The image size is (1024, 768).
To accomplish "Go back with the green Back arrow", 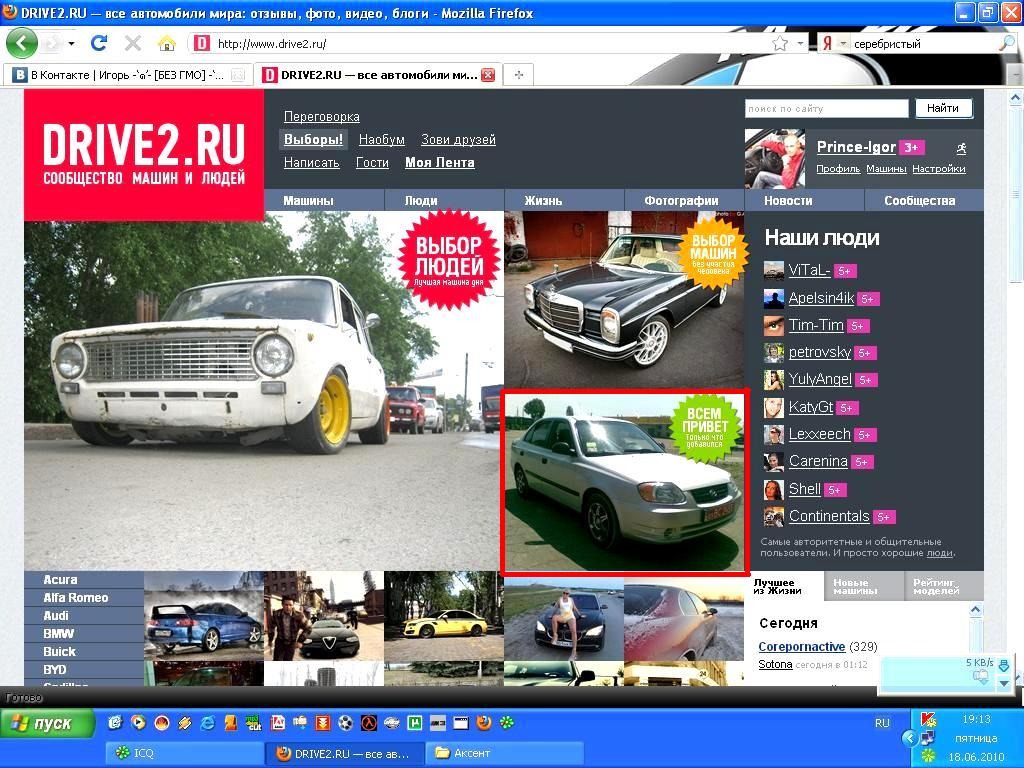I will [22, 43].
